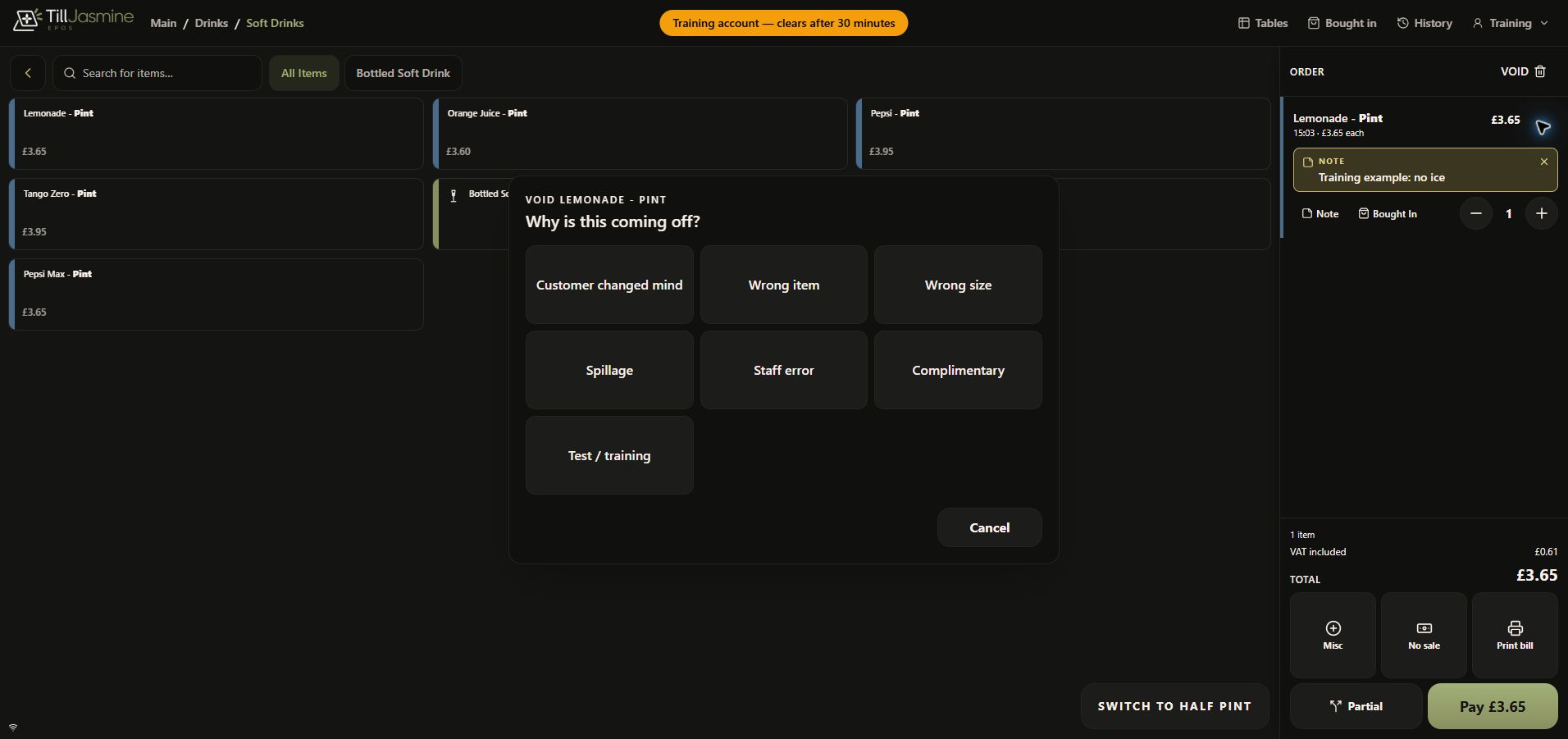The width and height of the screenshot is (1568, 739).
Task: Cancel the void dialog
Action: tap(990, 527)
